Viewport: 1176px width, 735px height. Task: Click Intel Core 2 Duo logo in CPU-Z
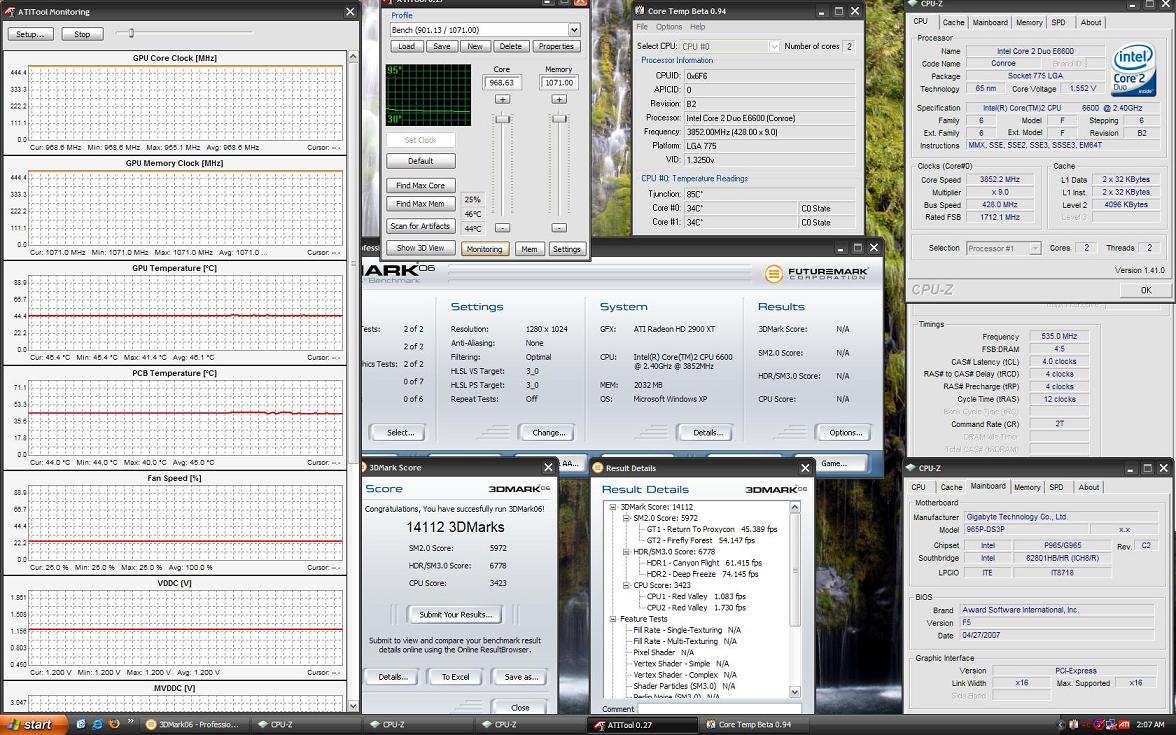point(1132,70)
